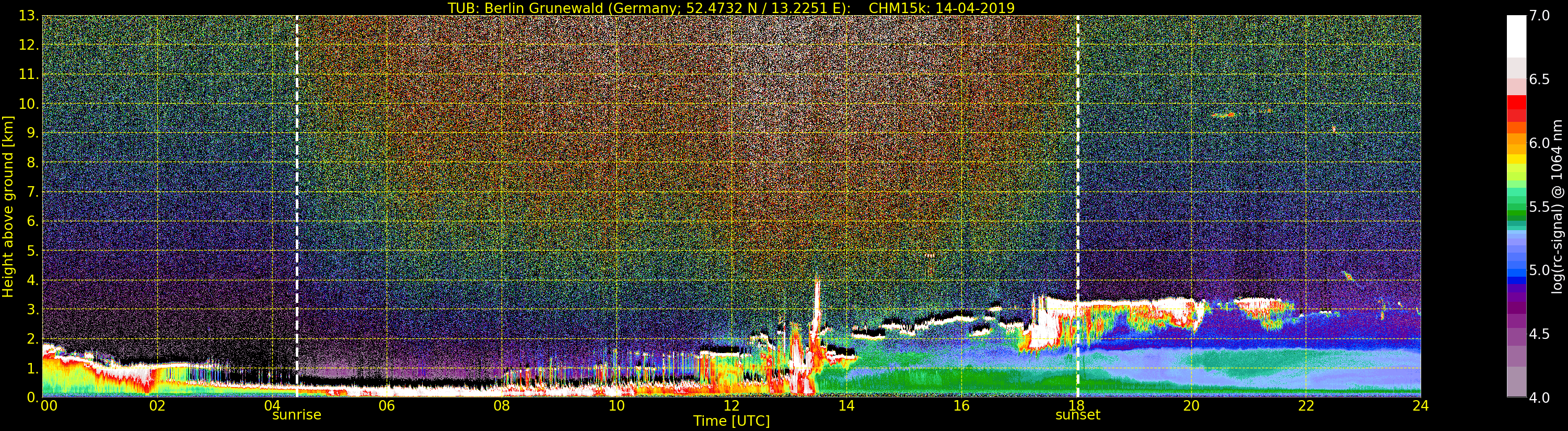The height and width of the screenshot is (431, 1568).
Task: Click height axis tick '2.'
Action: click(x=33, y=338)
